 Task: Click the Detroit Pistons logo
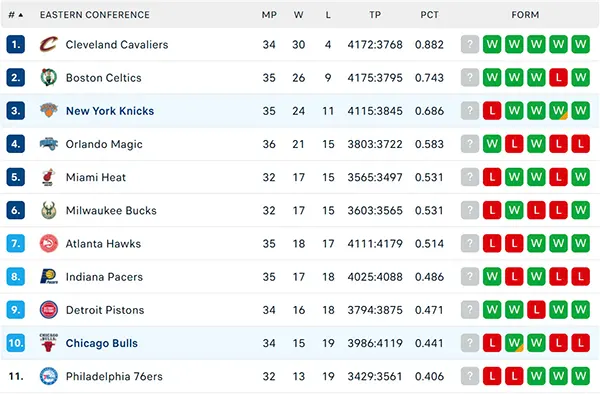click(49, 310)
